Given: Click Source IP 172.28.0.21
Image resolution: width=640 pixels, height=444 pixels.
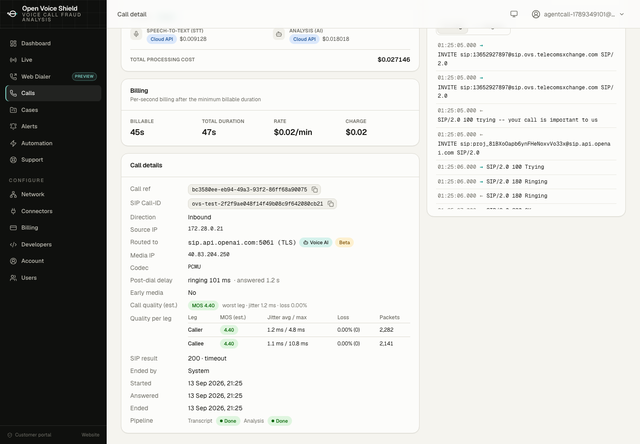Looking at the screenshot, I should click(x=205, y=229).
